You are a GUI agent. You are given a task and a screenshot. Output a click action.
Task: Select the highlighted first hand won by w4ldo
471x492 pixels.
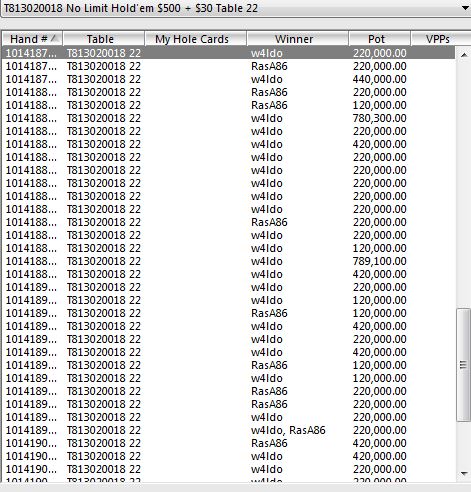(x=229, y=53)
